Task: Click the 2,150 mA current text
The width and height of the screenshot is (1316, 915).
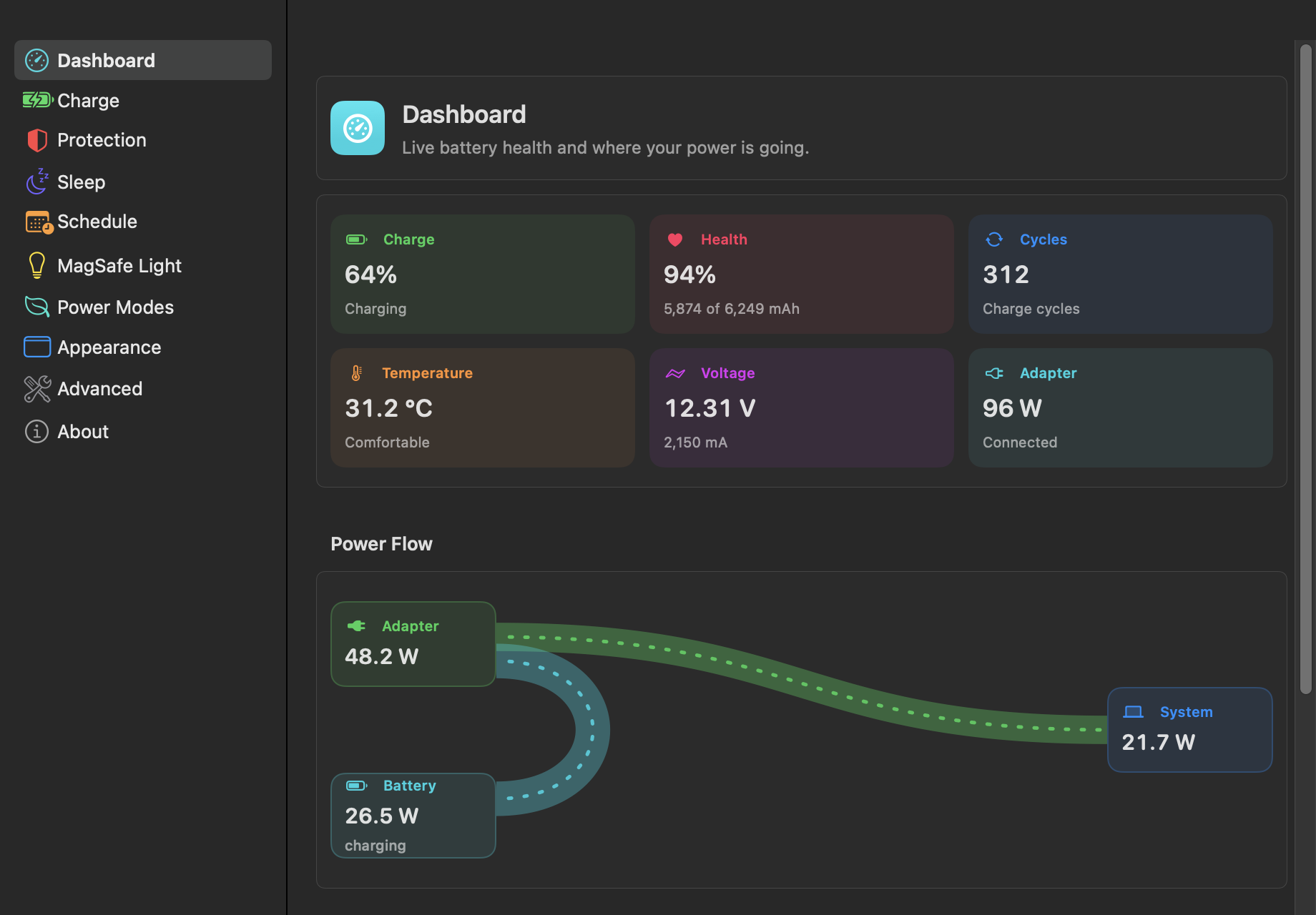Action: coord(695,442)
